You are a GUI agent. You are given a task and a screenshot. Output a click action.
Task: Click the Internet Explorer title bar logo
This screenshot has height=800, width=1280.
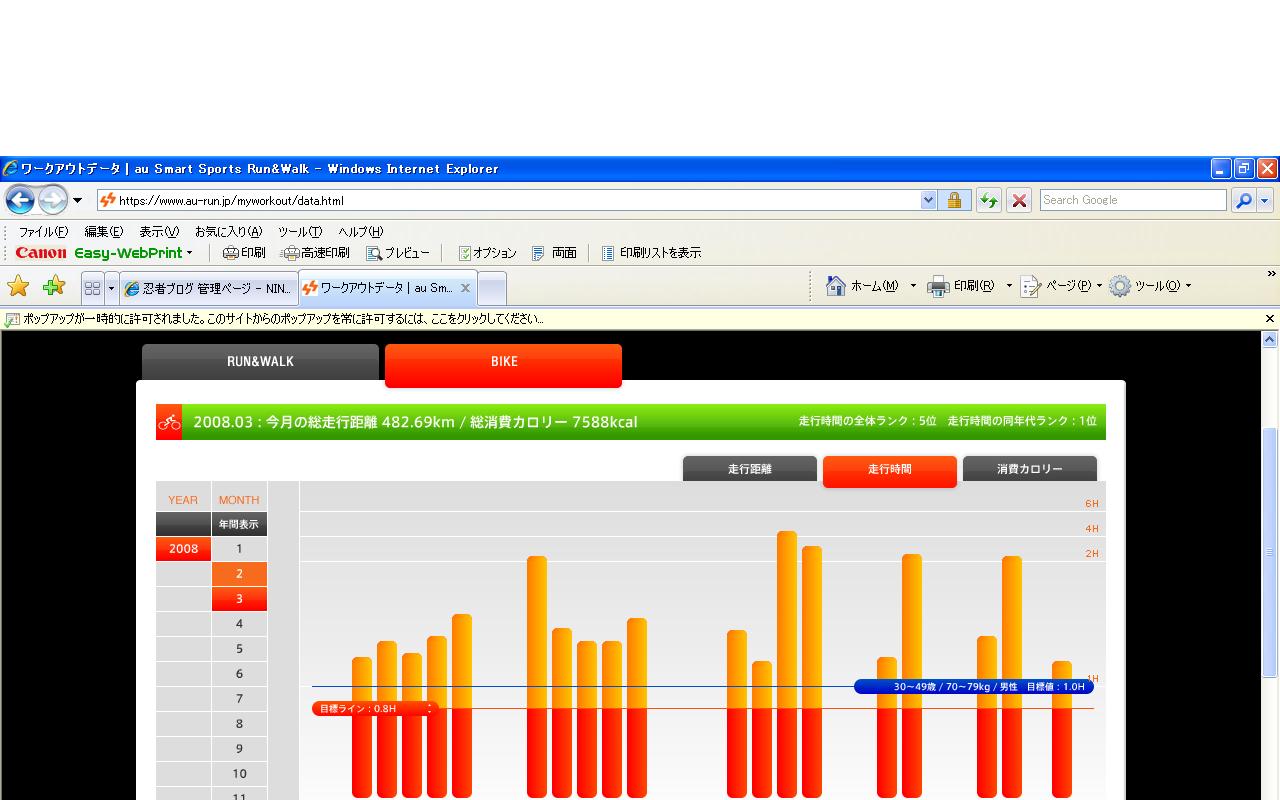[10, 169]
